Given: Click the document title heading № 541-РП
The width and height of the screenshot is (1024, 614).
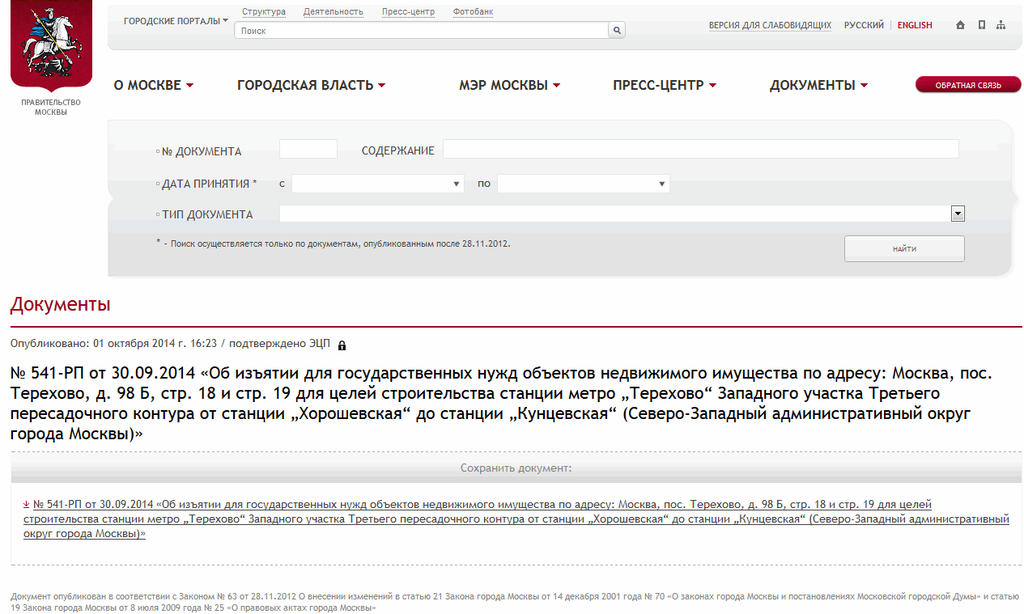Looking at the screenshot, I should click(x=502, y=403).
